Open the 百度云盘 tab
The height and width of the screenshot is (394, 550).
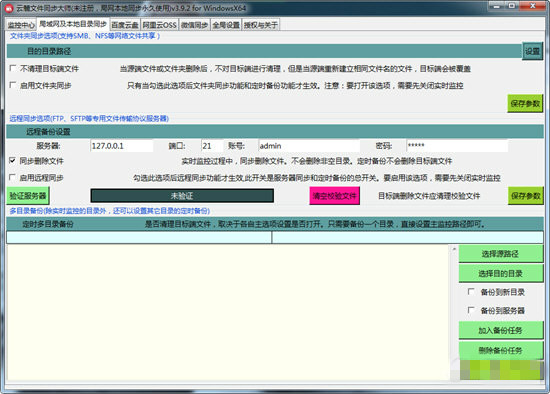pyautogui.click(x=125, y=25)
